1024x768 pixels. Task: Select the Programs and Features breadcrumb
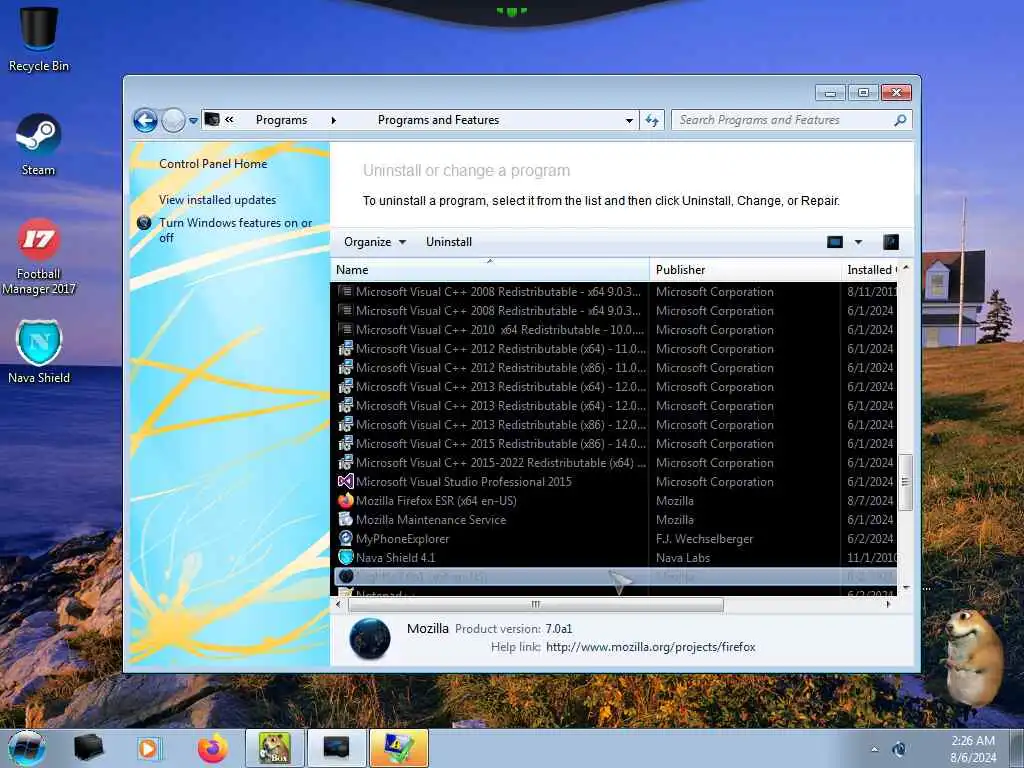pos(438,120)
